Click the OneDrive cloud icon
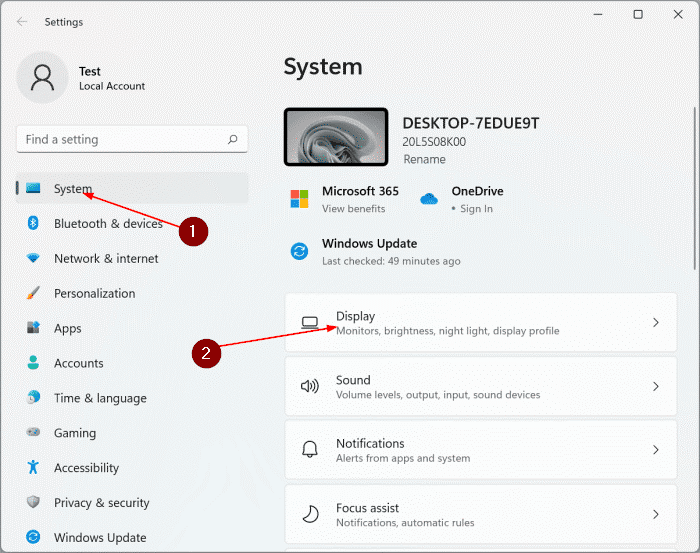 pos(429,199)
